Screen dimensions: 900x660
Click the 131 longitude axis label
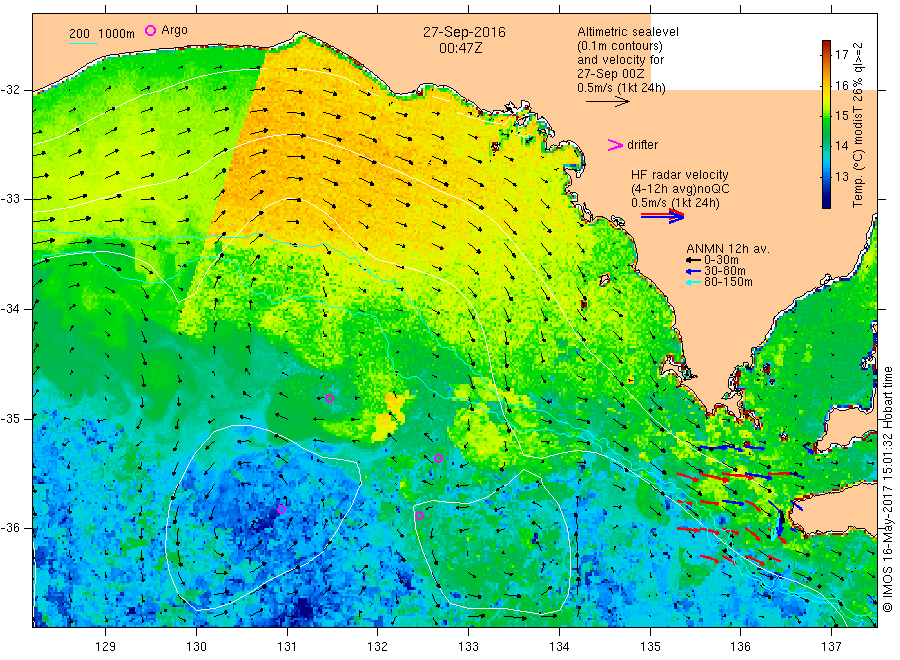click(287, 647)
